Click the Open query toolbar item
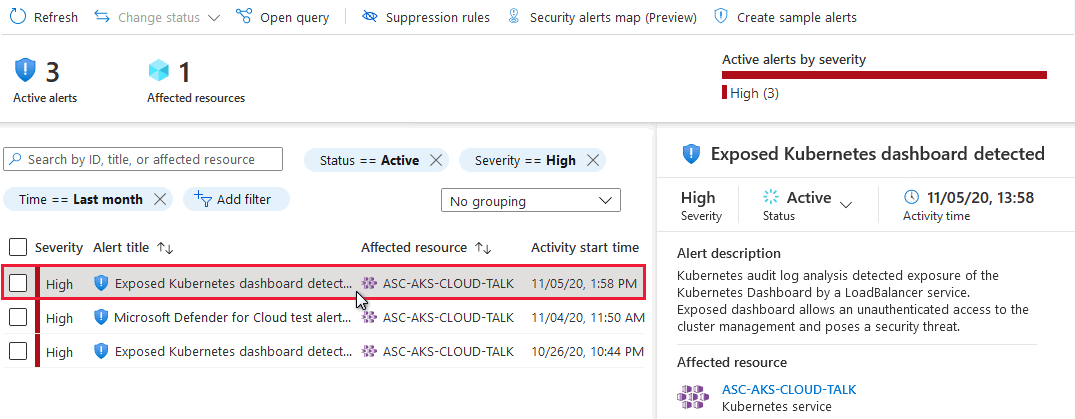 point(282,17)
